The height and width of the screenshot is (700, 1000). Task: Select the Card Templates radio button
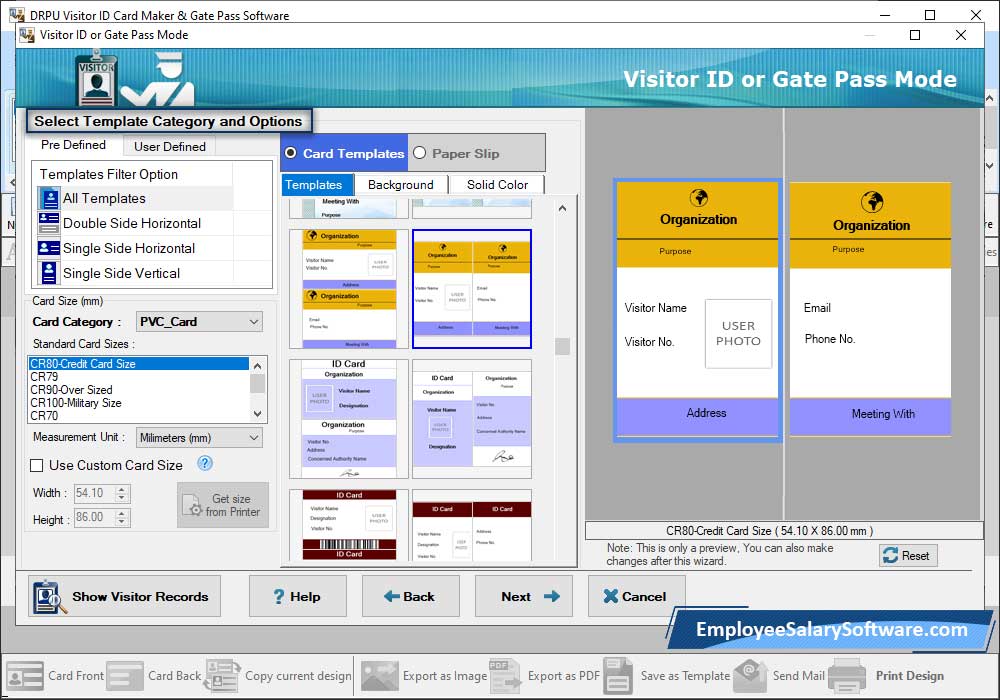[291, 153]
